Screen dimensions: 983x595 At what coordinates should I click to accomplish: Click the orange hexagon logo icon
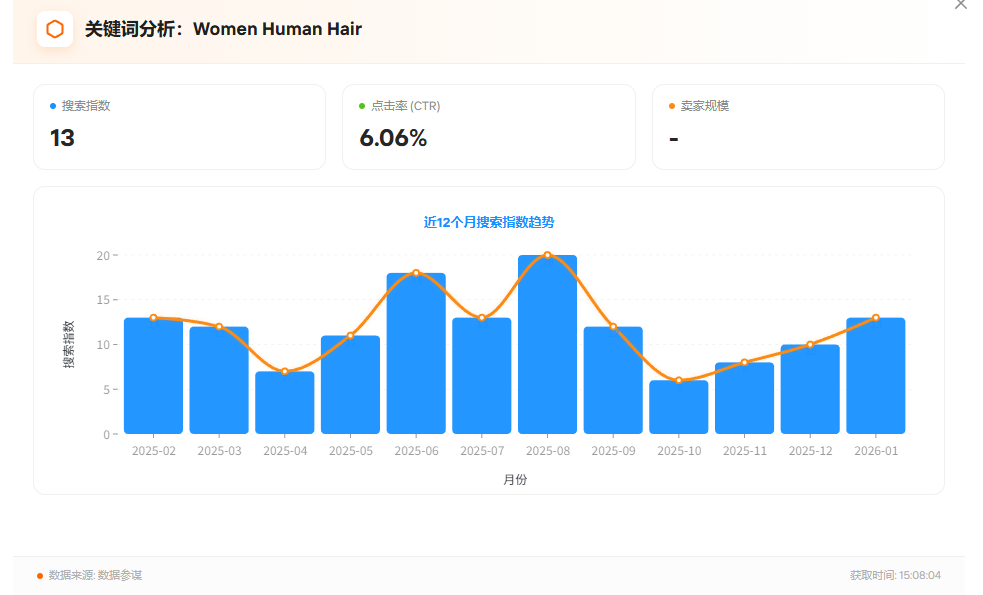55,29
